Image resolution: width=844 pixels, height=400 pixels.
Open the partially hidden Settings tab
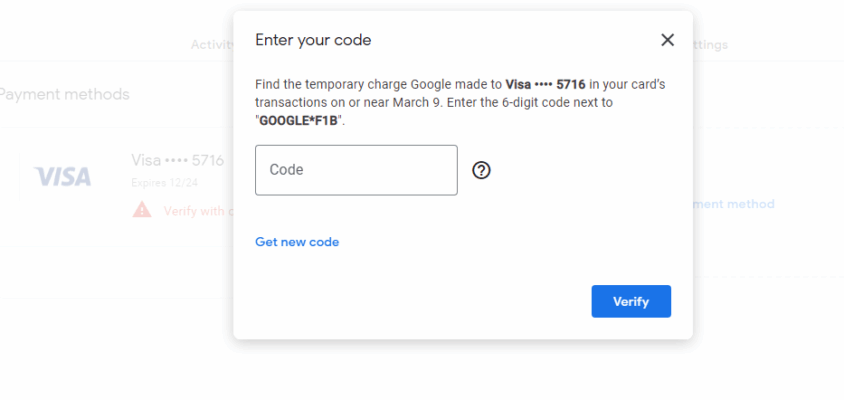coord(711,45)
